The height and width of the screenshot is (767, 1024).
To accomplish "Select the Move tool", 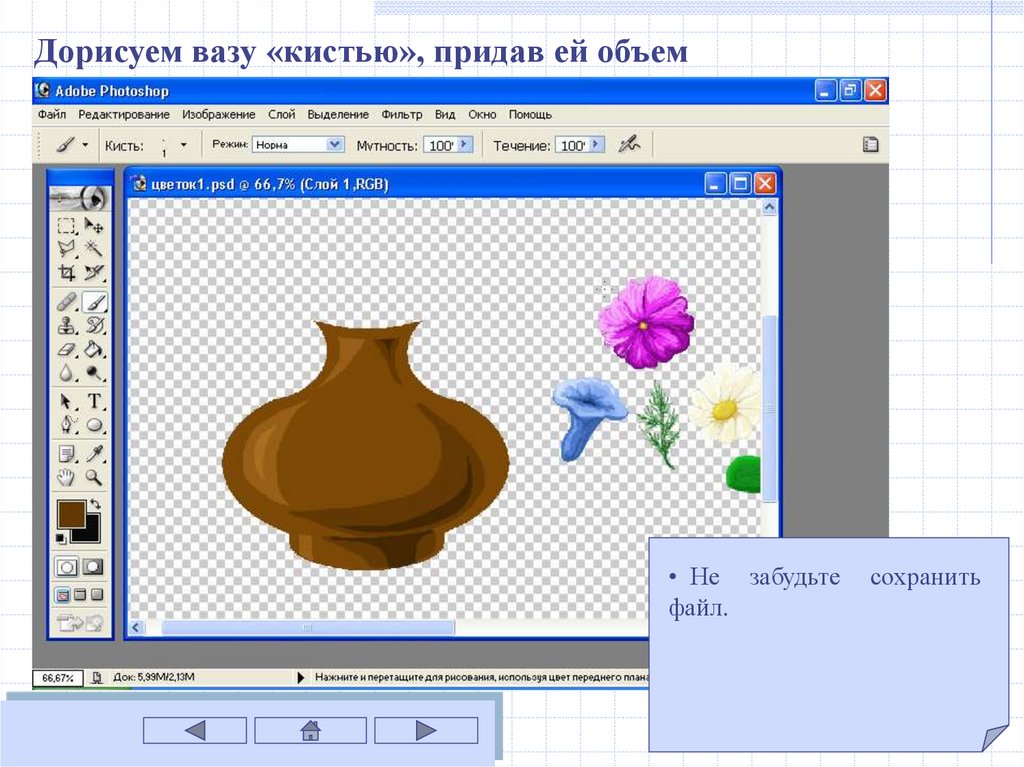I will pyautogui.click(x=94, y=227).
